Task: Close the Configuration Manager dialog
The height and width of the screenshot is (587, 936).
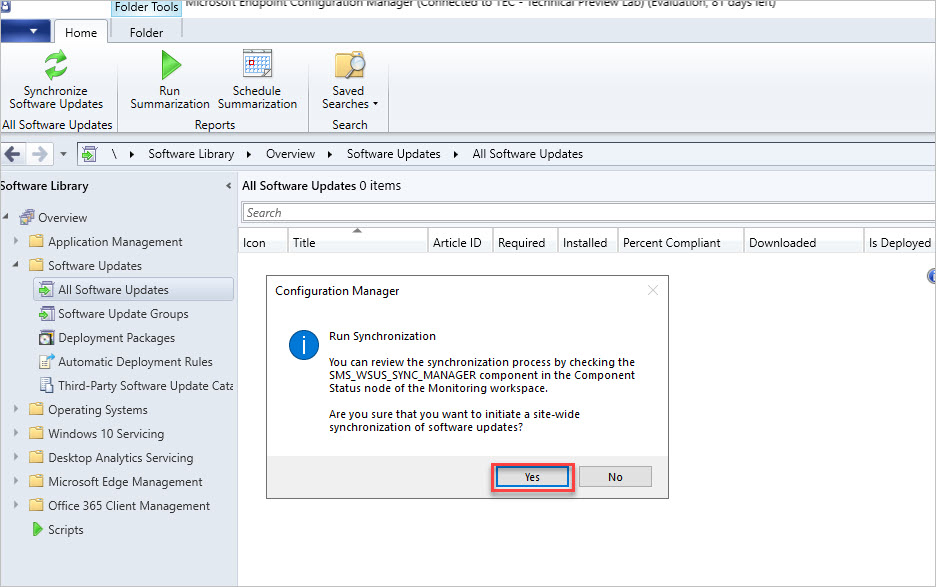Action: pyautogui.click(x=653, y=290)
